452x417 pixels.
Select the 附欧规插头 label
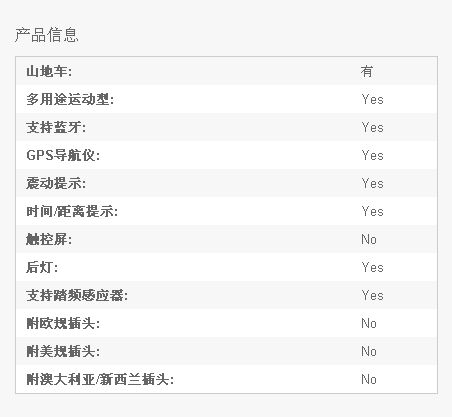click(x=63, y=323)
